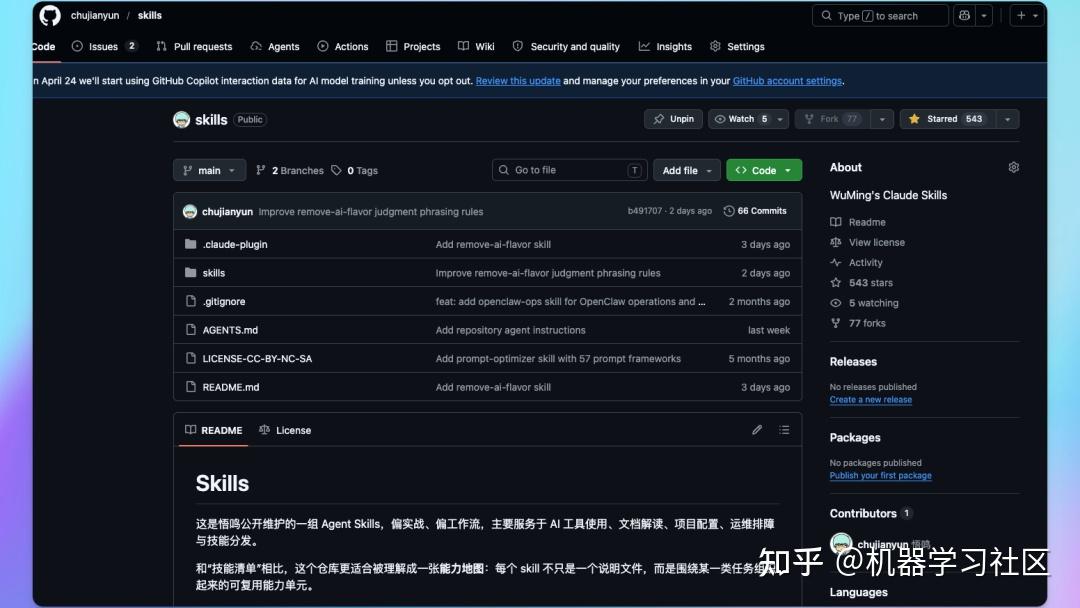Open 'Add prompt-optimizer skill' commit message
Image resolution: width=1080 pixels, height=608 pixels.
tap(558, 359)
